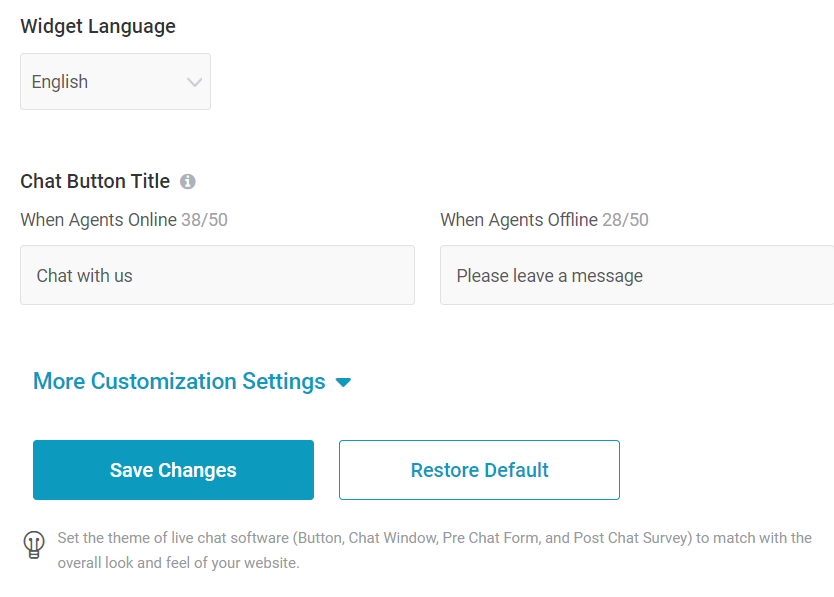This screenshot has width=834, height=597.
Task: Click the 'Set the theme' tip text line
Action: (435, 538)
